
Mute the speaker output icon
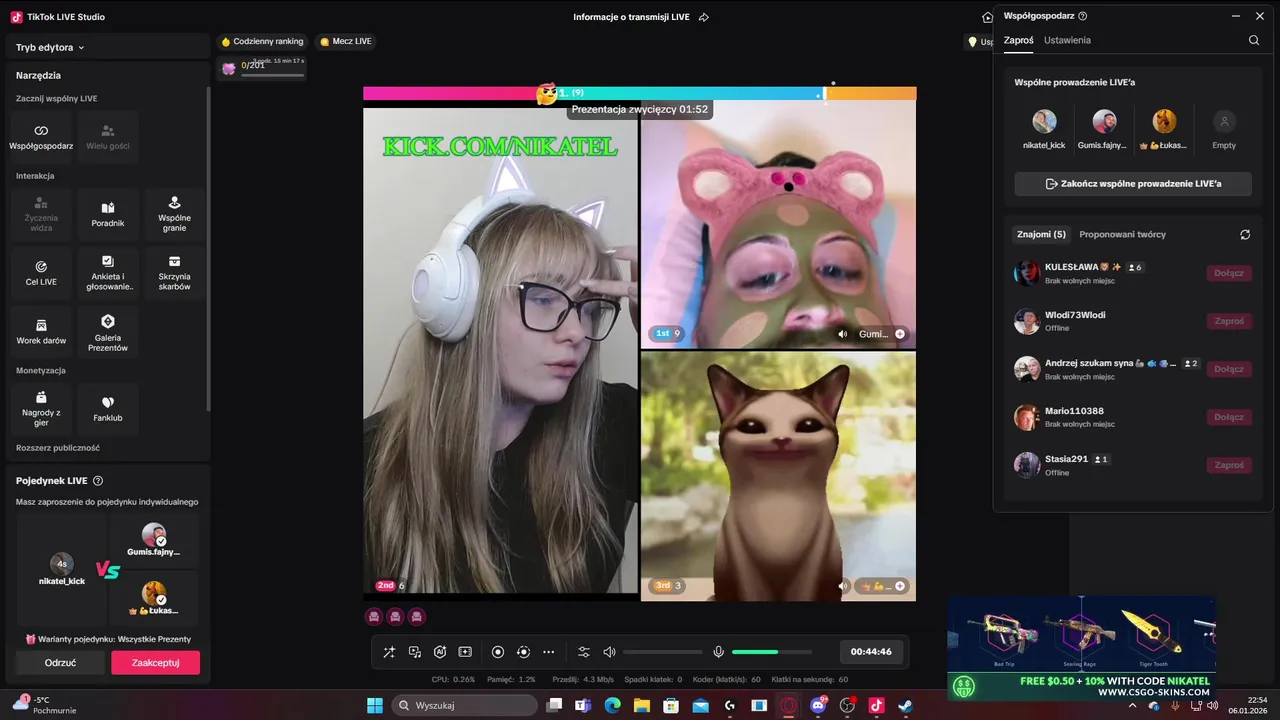point(609,652)
